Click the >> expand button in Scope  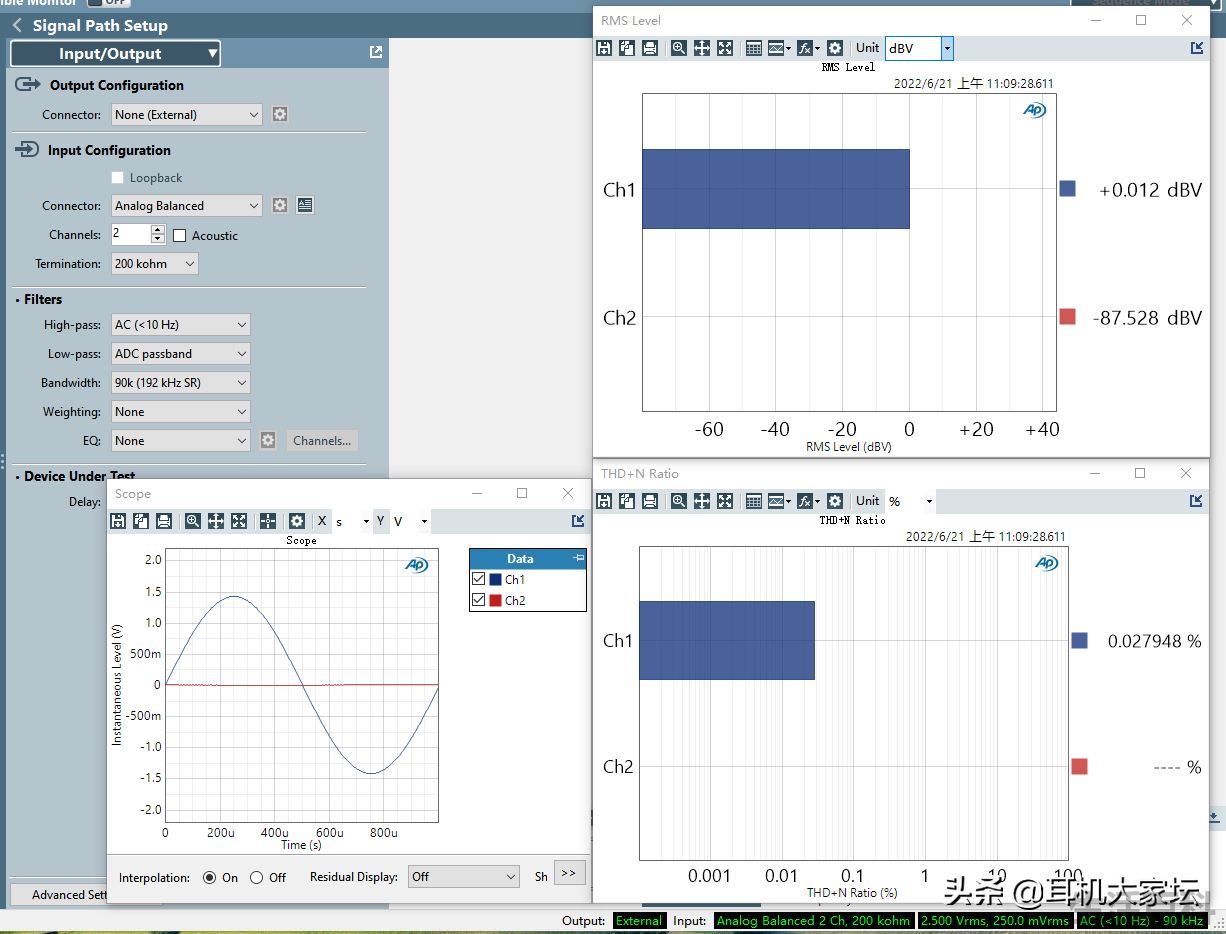point(568,873)
